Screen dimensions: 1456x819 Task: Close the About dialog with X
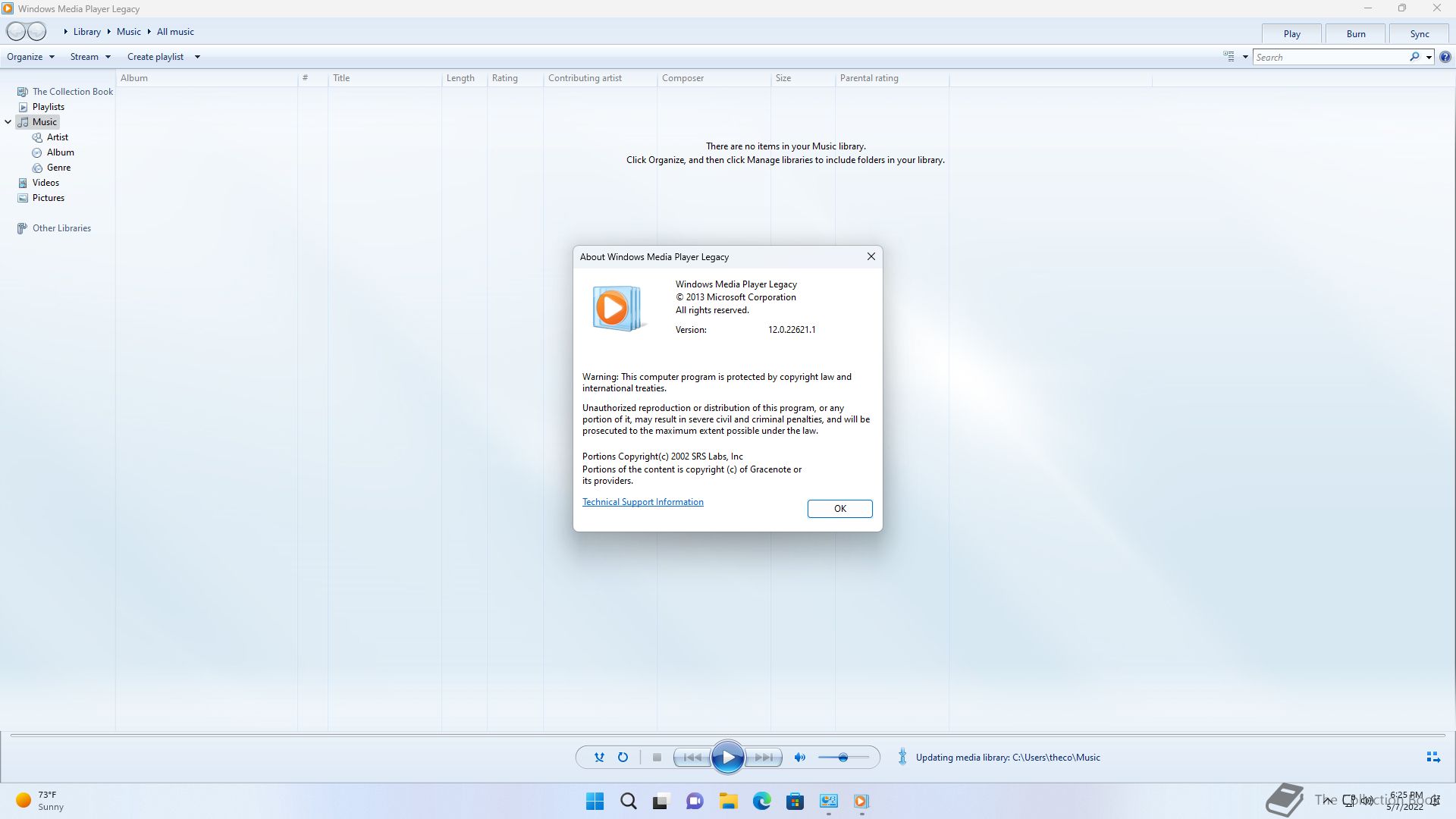871,256
